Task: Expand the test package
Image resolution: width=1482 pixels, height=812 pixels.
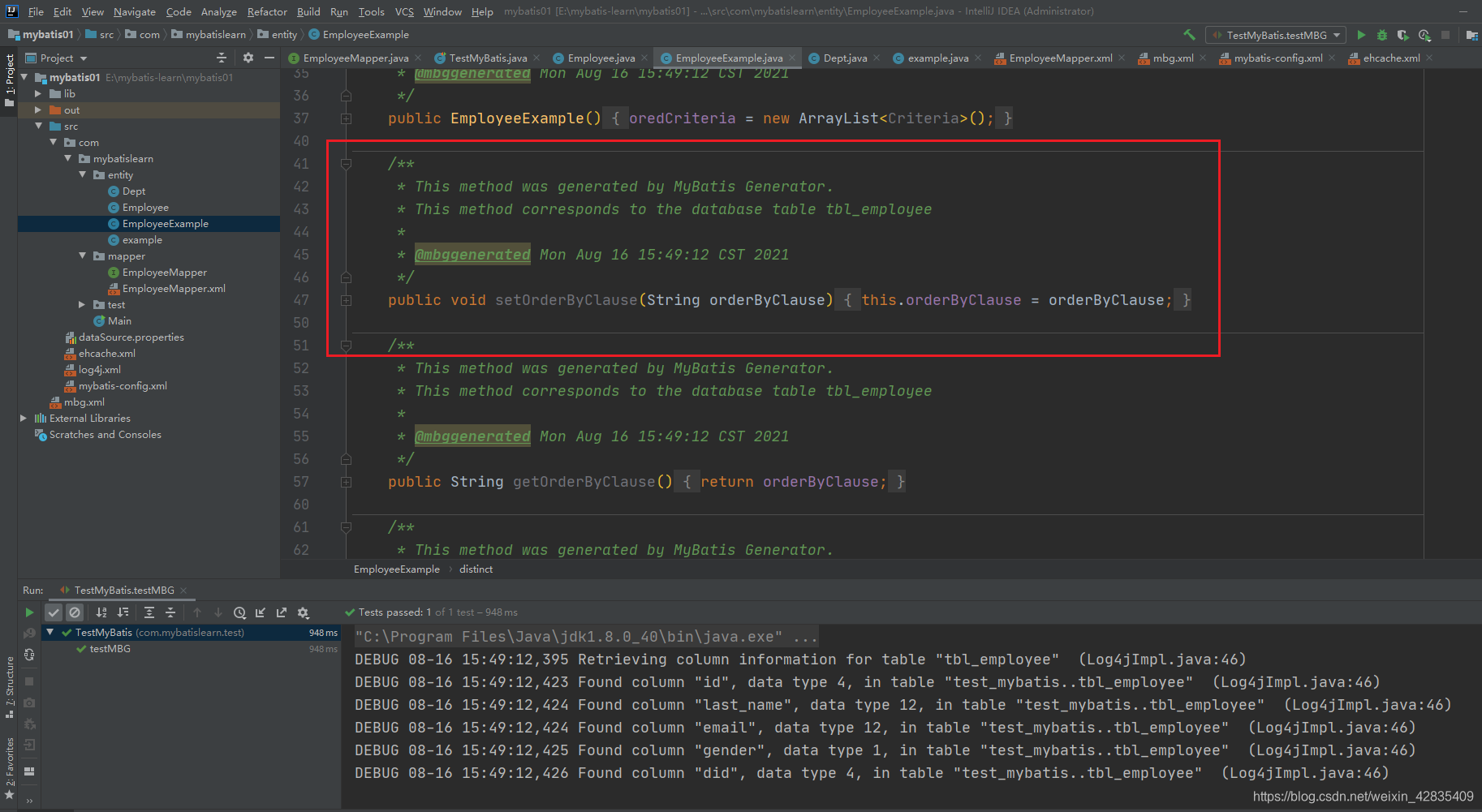Action: tap(82, 305)
